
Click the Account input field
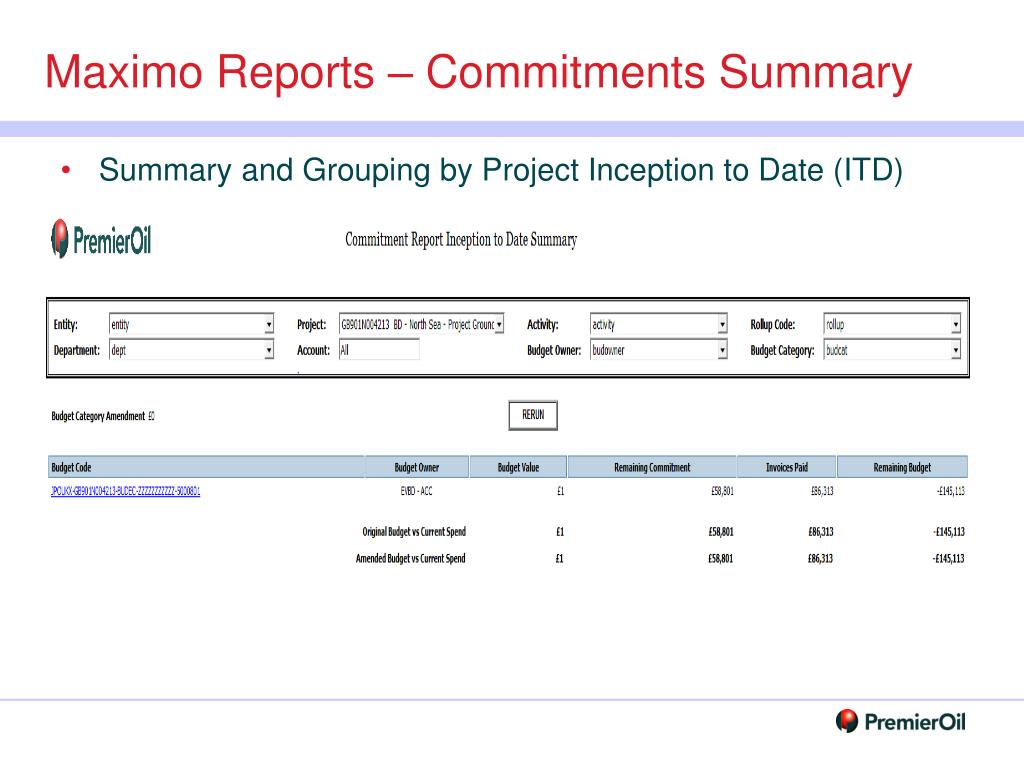point(379,350)
